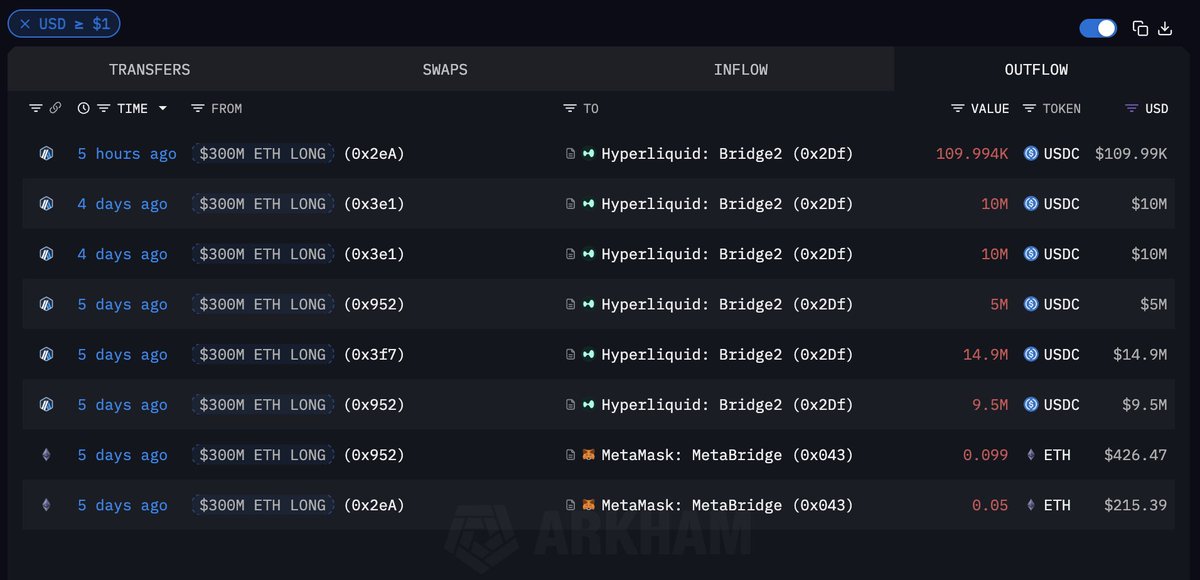Screen dimensions: 1200x580
Task: Click the USDC token icon in the 9.5M row
Action: pyautogui.click(x=1031, y=405)
